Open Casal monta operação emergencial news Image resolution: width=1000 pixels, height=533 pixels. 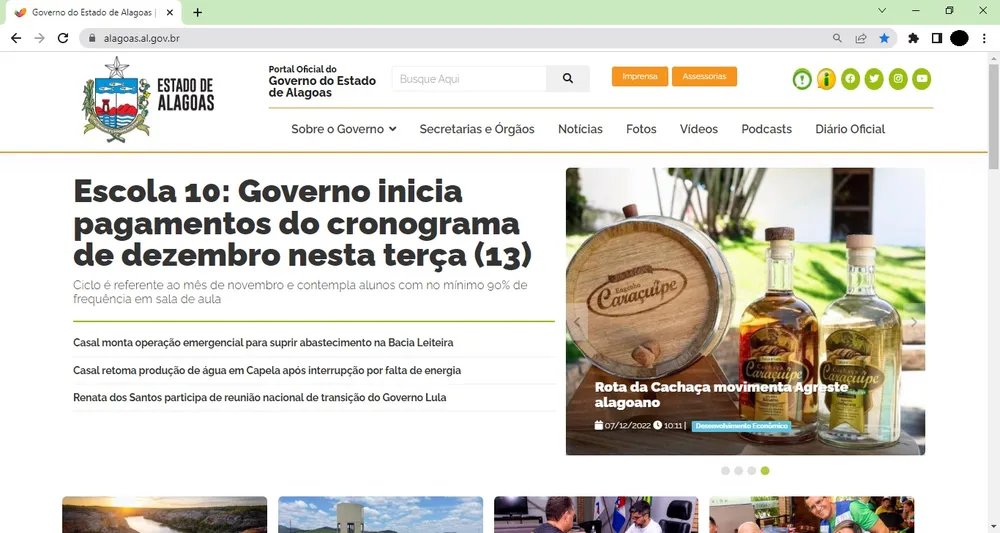tap(263, 342)
